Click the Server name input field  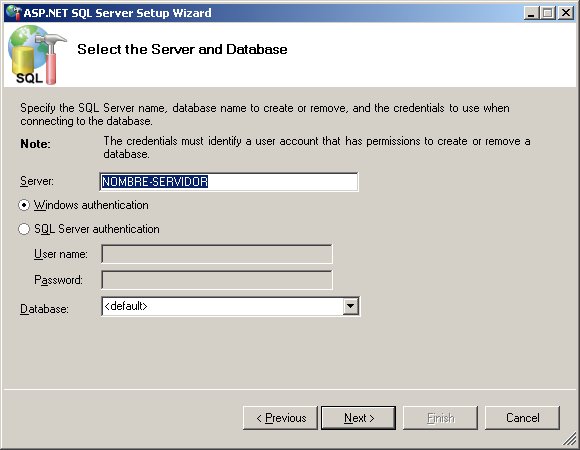229,182
